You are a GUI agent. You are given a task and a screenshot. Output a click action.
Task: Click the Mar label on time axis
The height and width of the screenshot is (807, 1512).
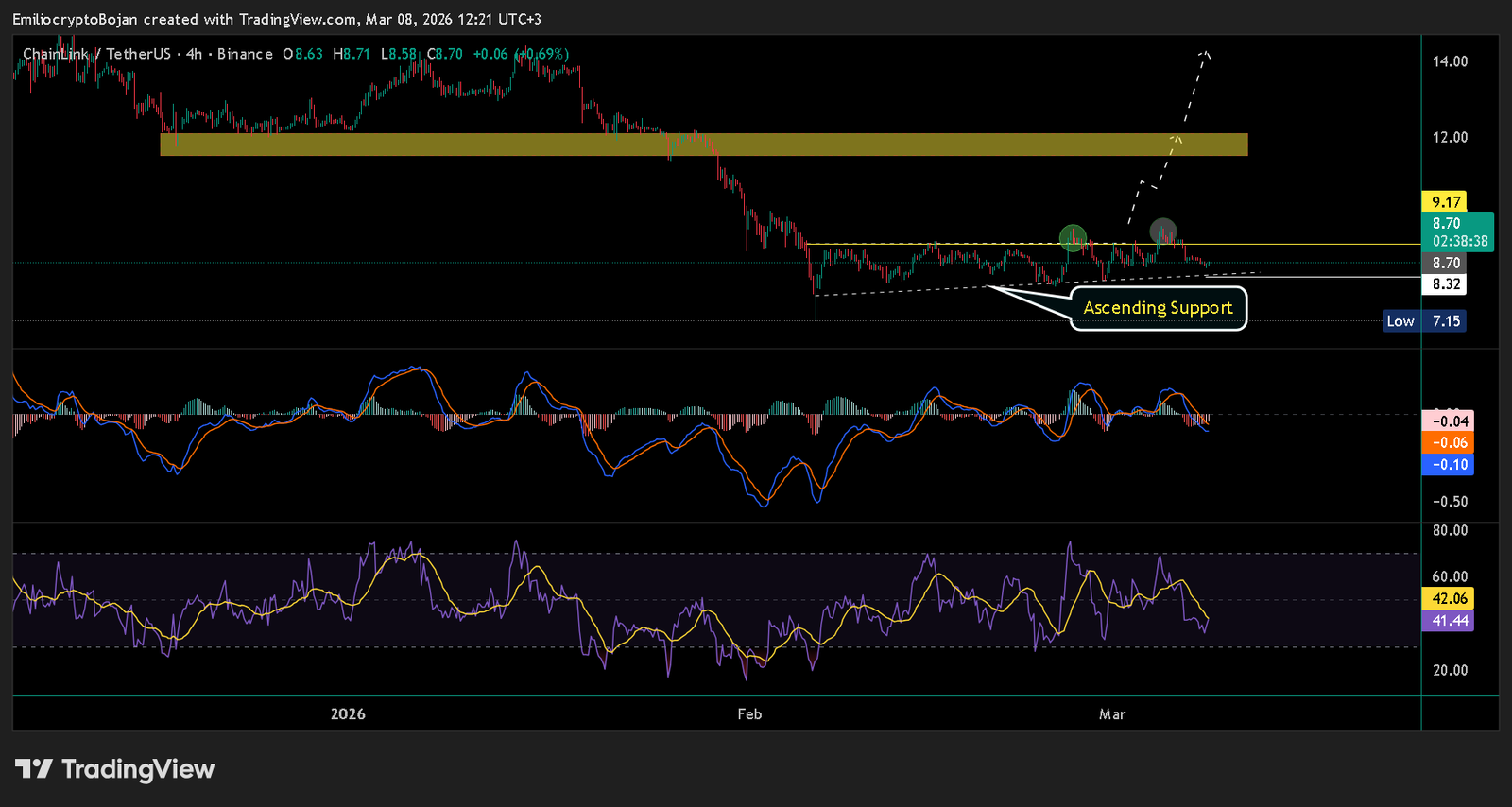tap(1112, 714)
